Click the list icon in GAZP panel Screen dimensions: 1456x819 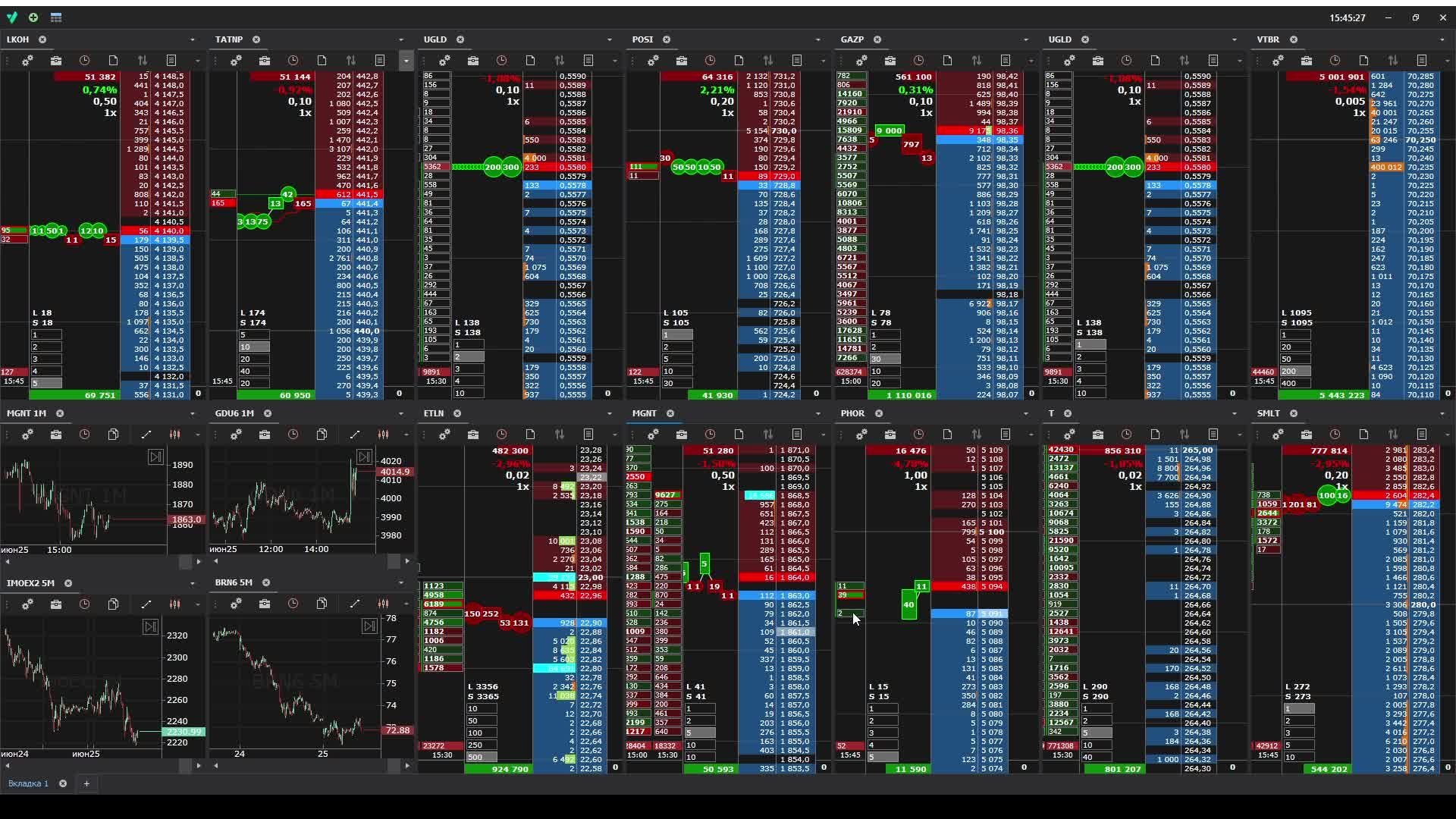[1006, 61]
